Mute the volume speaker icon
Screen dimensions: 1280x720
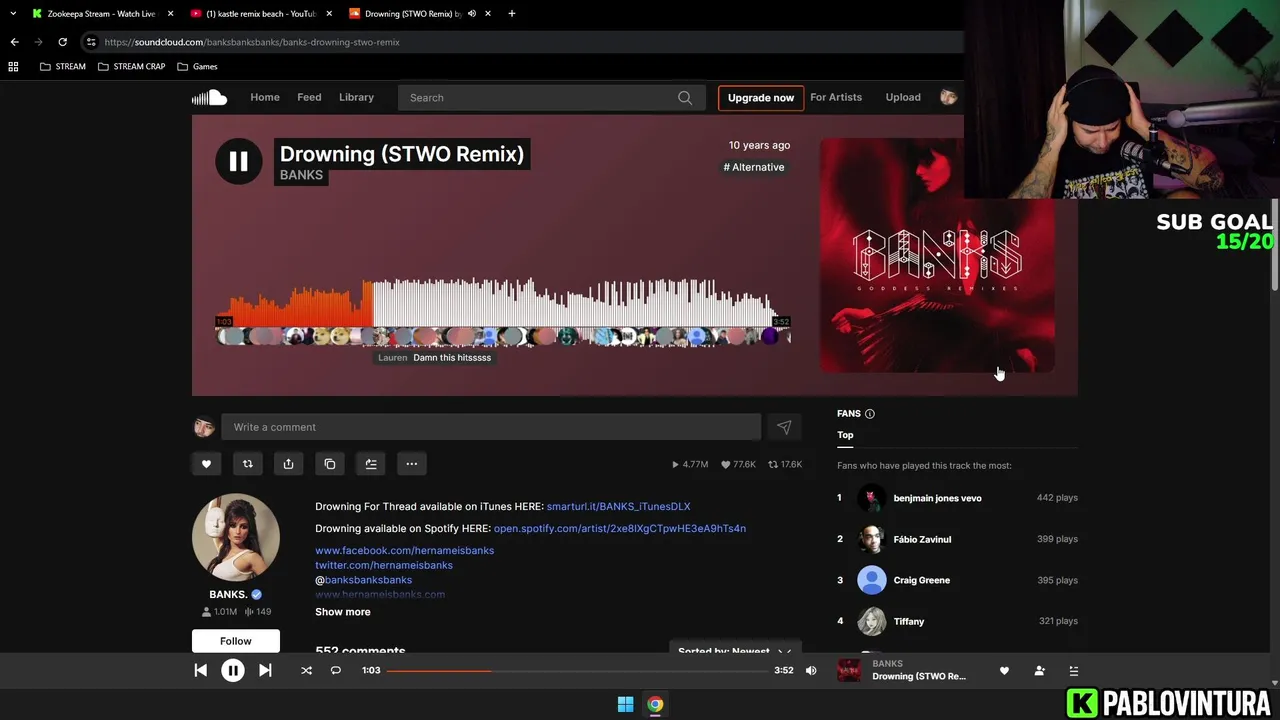pyautogui.click(x=811, y=670)
